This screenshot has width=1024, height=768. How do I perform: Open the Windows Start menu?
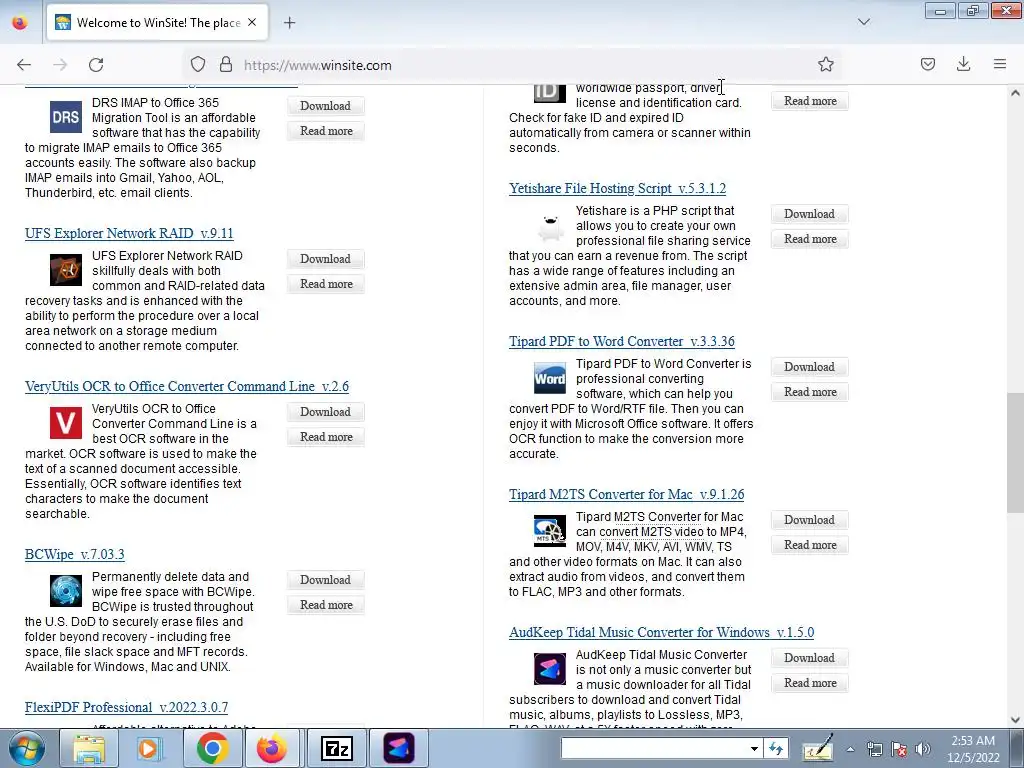(x=26, y=748)
